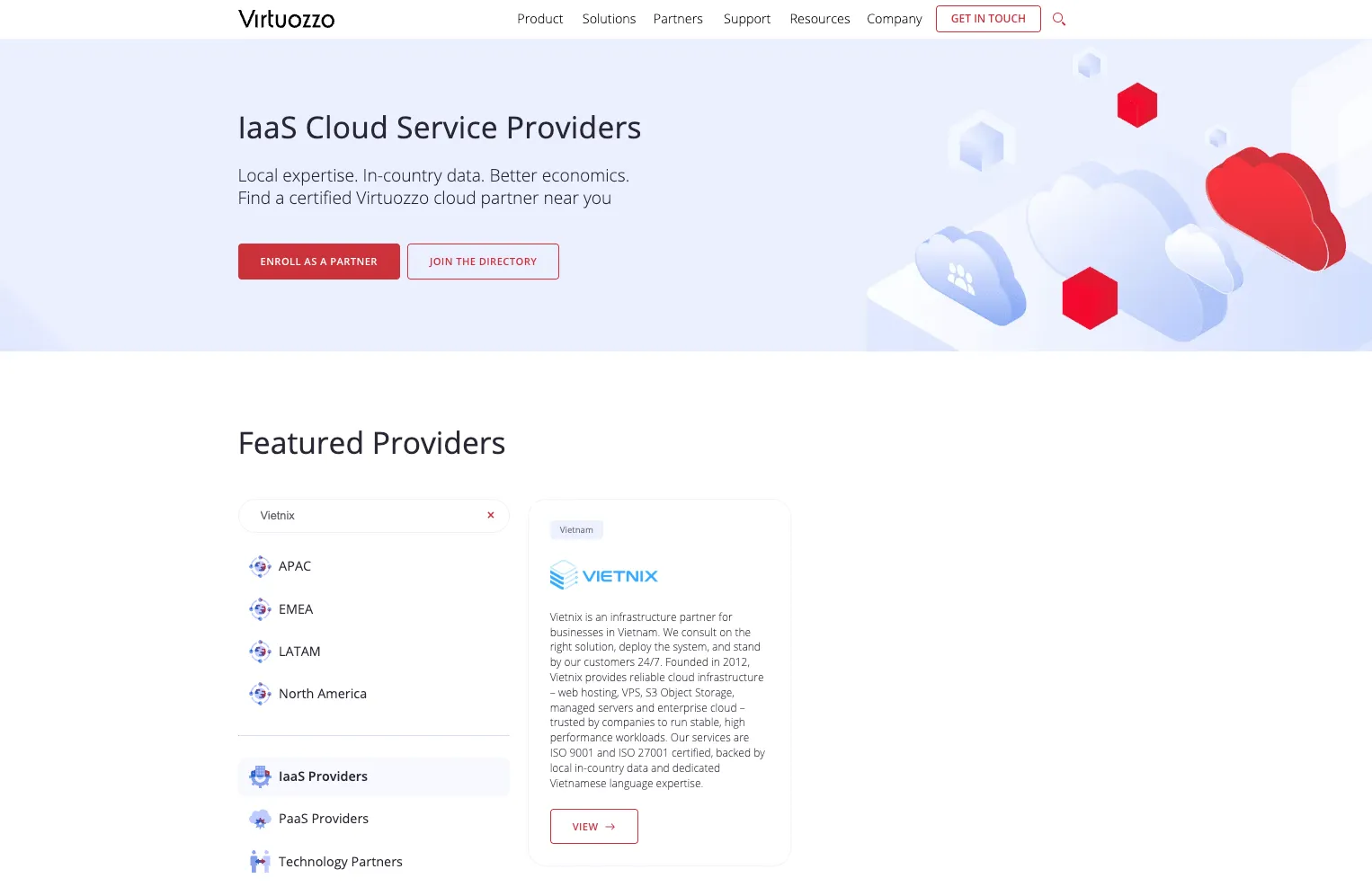Click the Featured Providers heading
Screen dimensions: 1372x887
(x=371, y=443)
